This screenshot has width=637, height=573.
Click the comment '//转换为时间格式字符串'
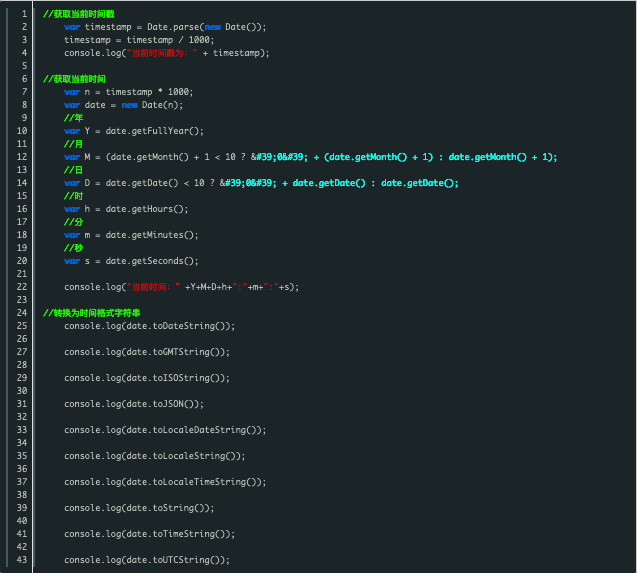coord(92,313)
